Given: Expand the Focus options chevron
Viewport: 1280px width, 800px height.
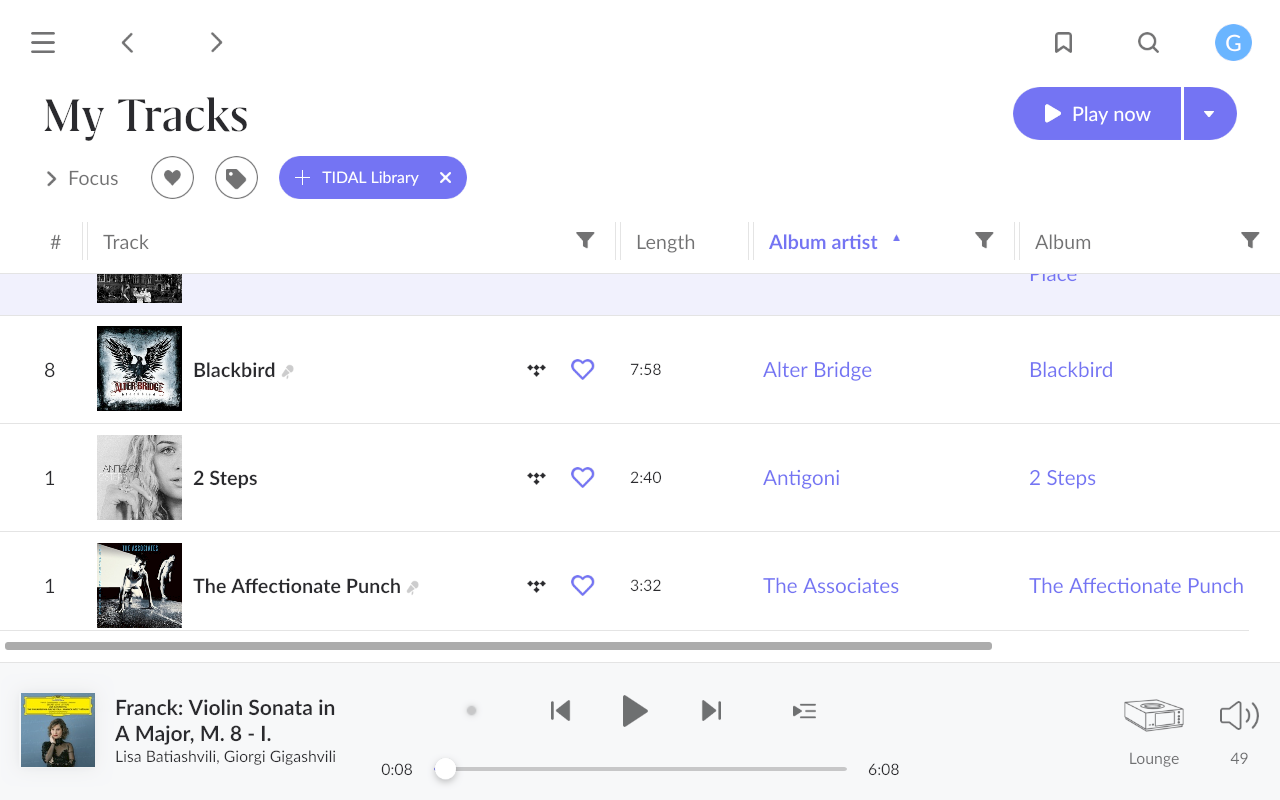Looking at the screenshot, I should click(52, 179).
